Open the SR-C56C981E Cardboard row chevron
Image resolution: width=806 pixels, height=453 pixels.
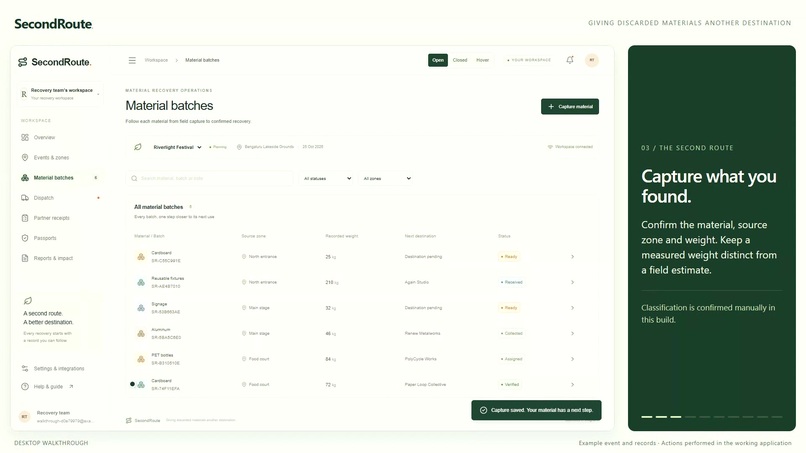572,257
